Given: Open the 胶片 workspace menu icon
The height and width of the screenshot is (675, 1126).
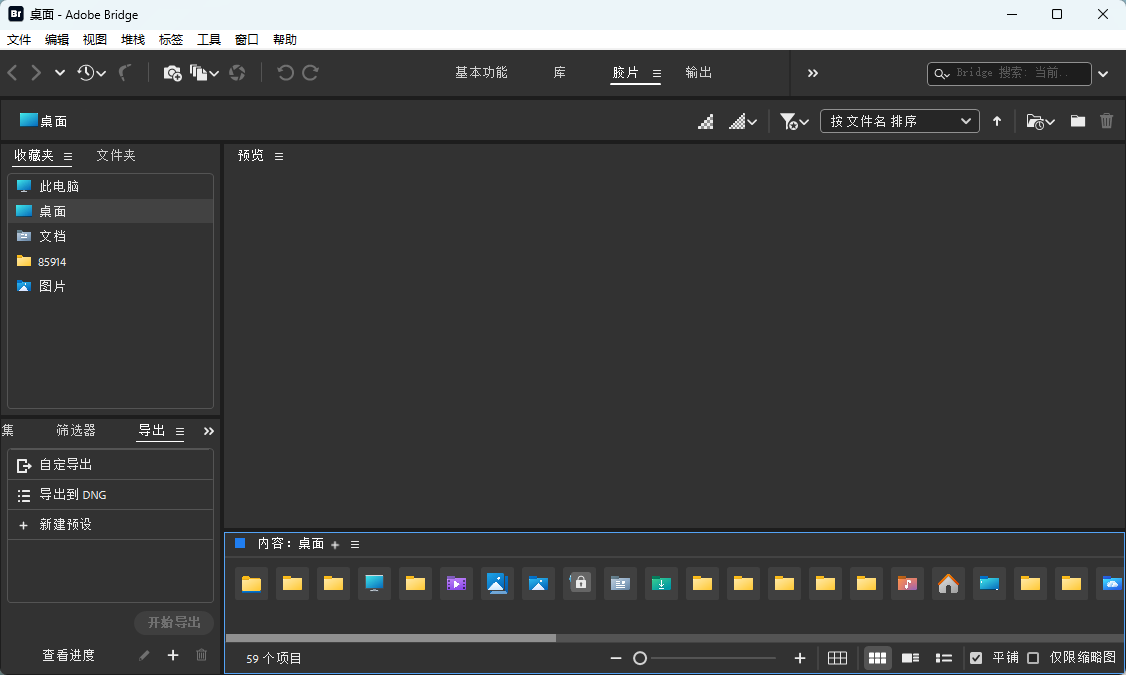Looking at the screenshot, I should 656,73.
